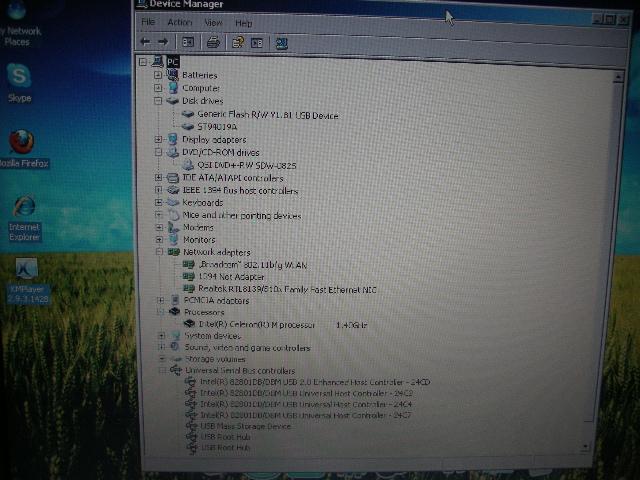Expand the Batteries category
This screenshot has height=480, width=640.
(158, 75)
